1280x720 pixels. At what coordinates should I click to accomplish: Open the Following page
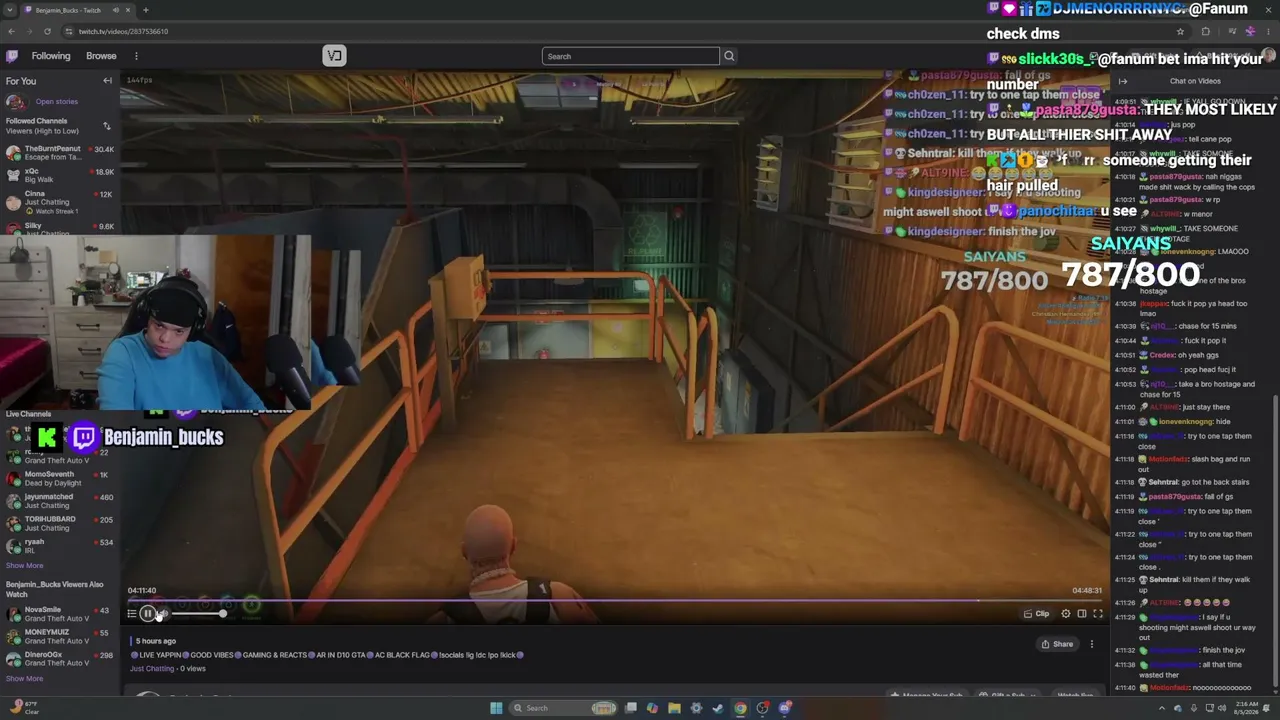pyautogui.click(x=51, y=56)
